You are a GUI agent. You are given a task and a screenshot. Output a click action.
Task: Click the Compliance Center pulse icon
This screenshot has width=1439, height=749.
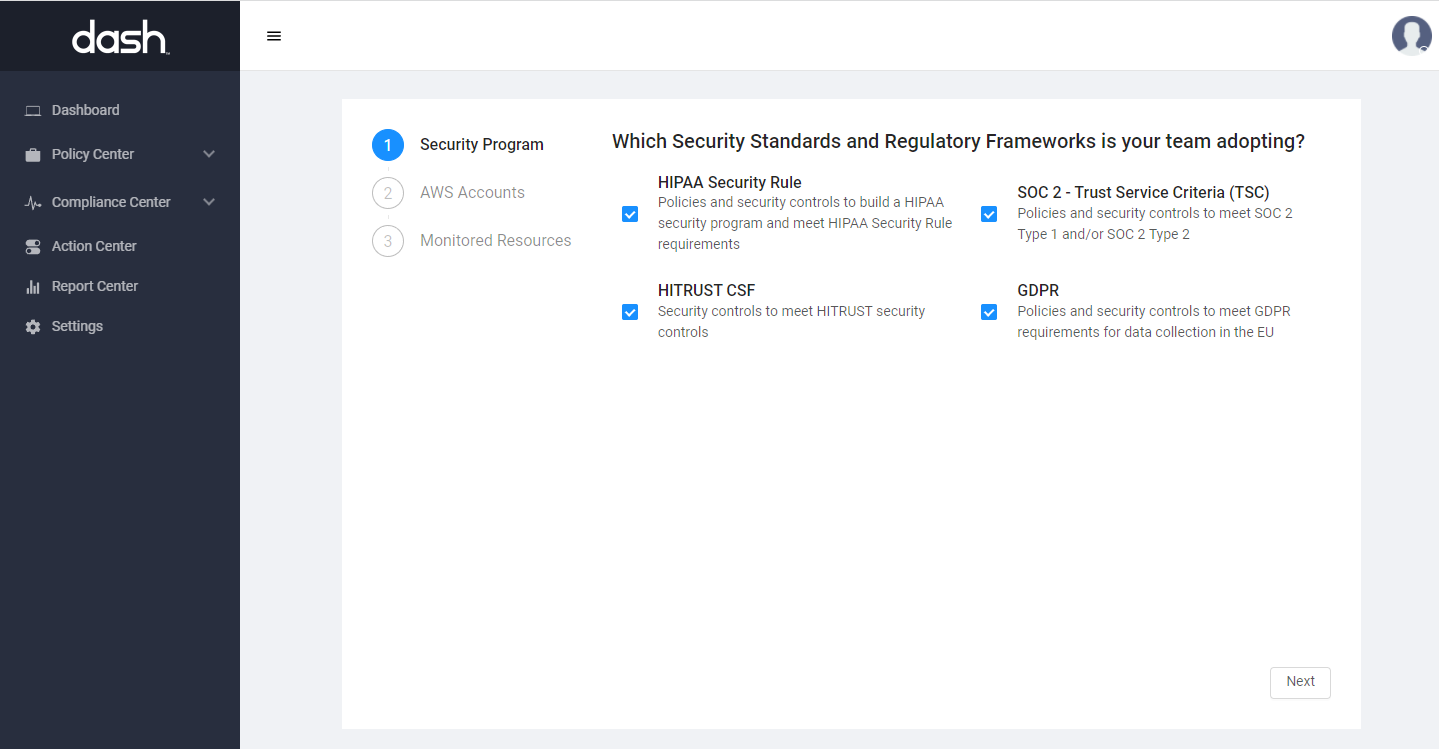(x=33, y=203)
